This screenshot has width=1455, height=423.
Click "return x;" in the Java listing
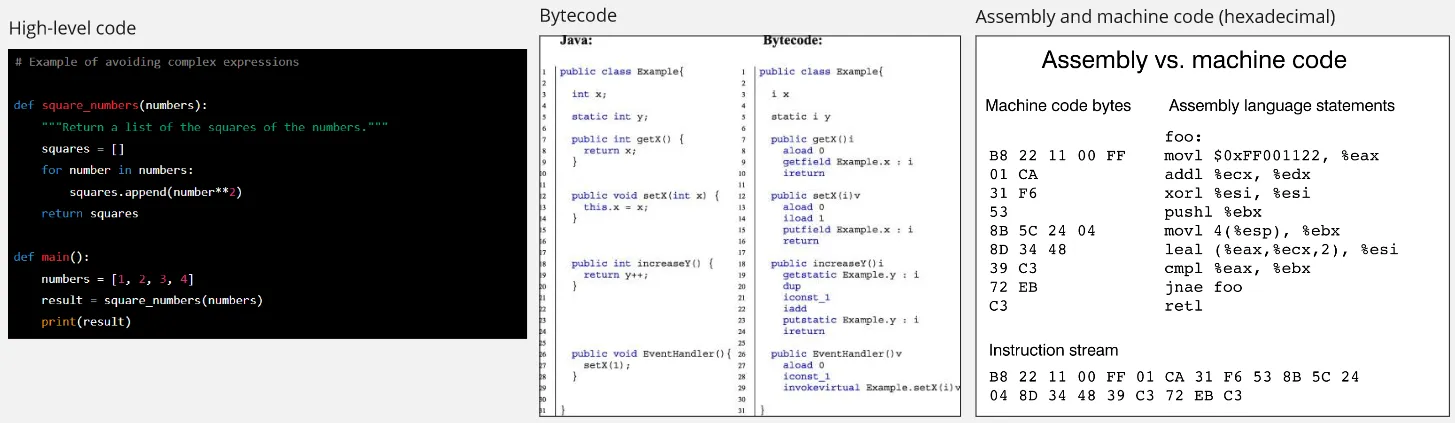[x=609, y=150]
